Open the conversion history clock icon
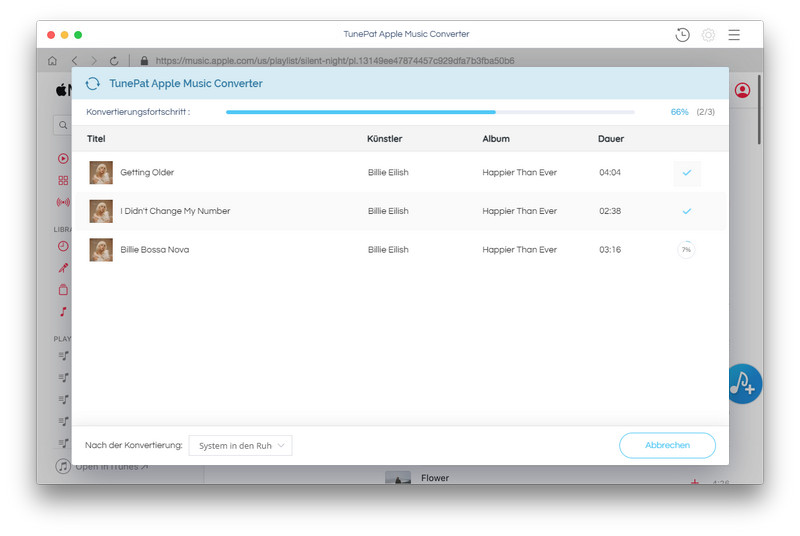 [682, 35]
